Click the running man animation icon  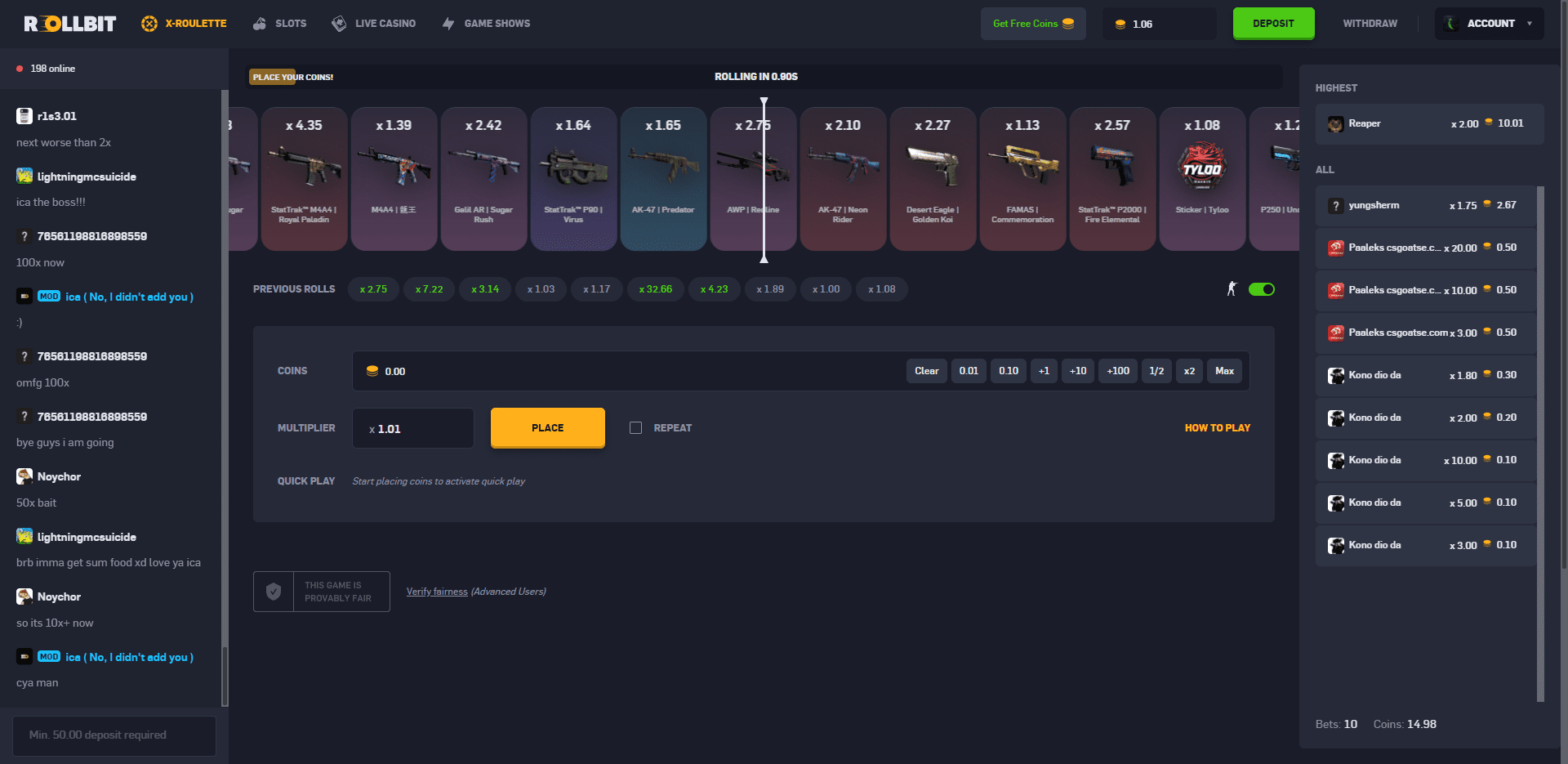coord(1232,288)
